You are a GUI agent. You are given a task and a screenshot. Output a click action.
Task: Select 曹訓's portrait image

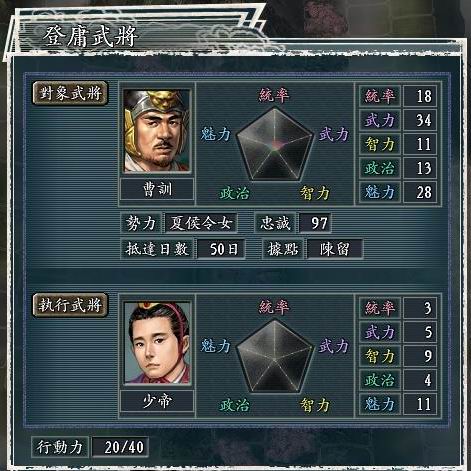(157, 131)
